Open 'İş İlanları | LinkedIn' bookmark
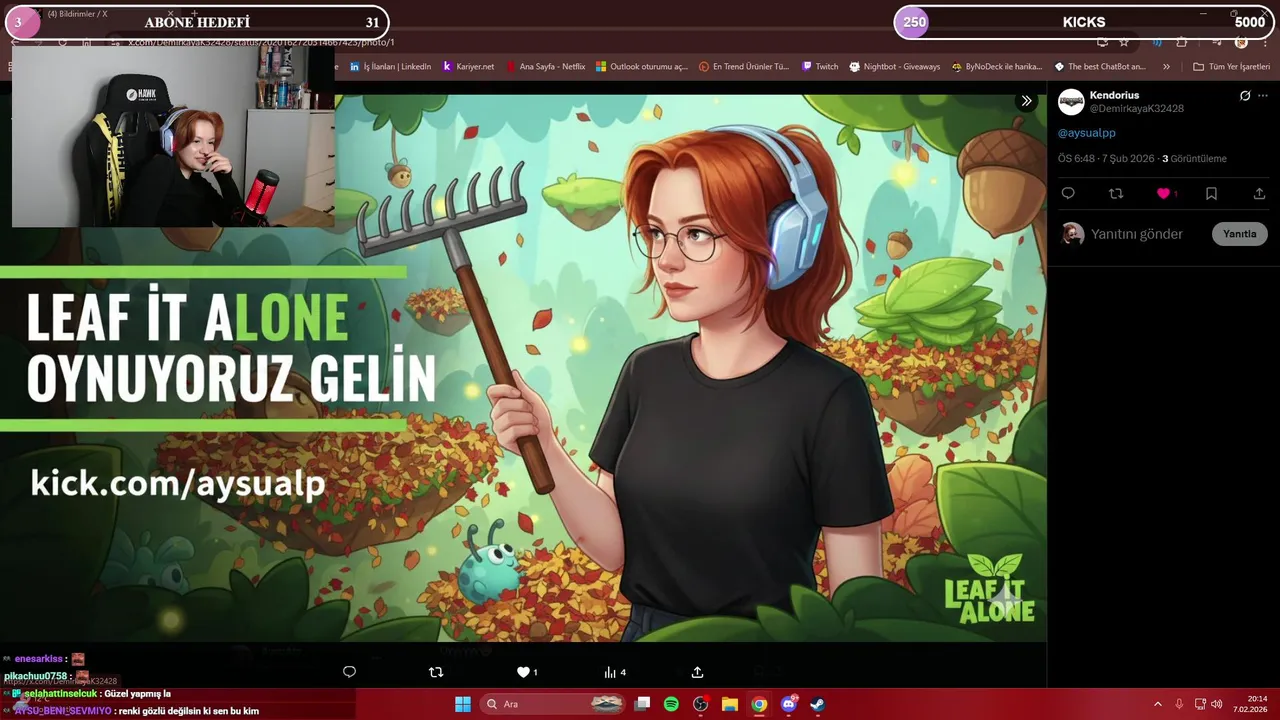Viewport: 1280px width, 720px height. (x=390, y=67)
